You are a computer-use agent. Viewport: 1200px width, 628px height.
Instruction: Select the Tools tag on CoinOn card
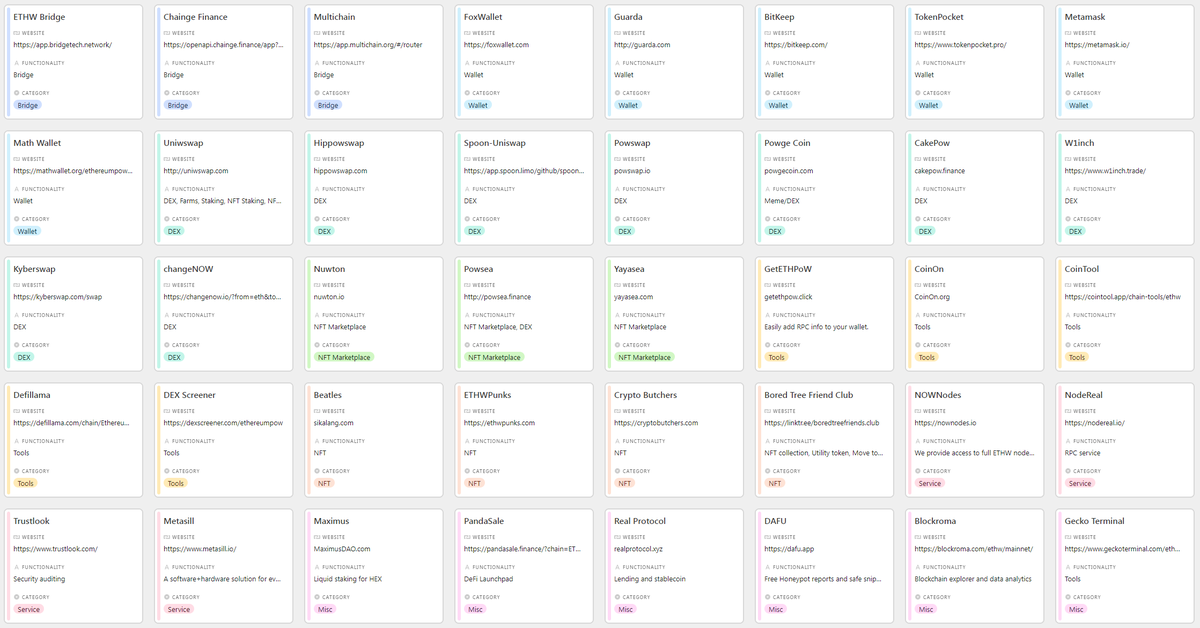[927, 357]
